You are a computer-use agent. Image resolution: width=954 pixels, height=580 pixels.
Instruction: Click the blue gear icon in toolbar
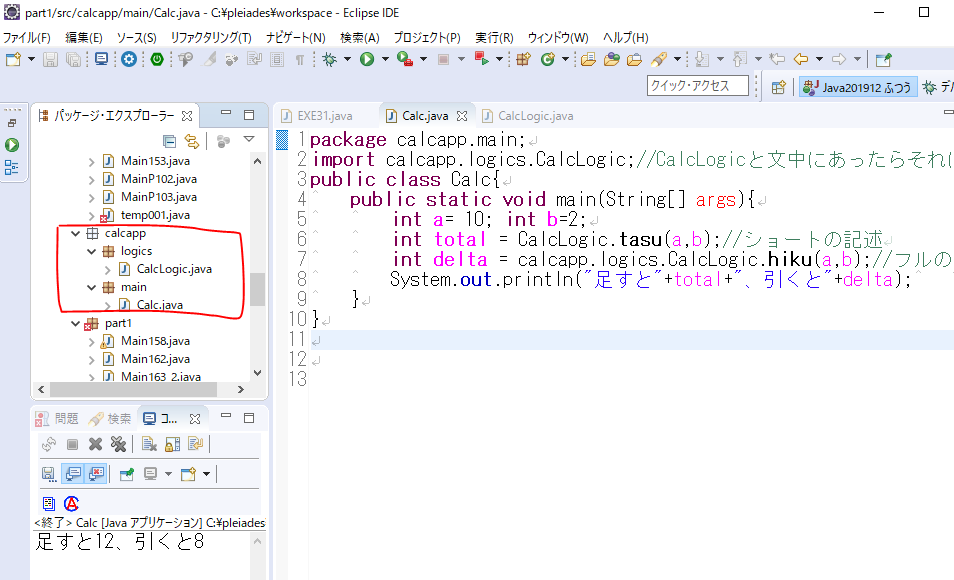tap(129, 60)
